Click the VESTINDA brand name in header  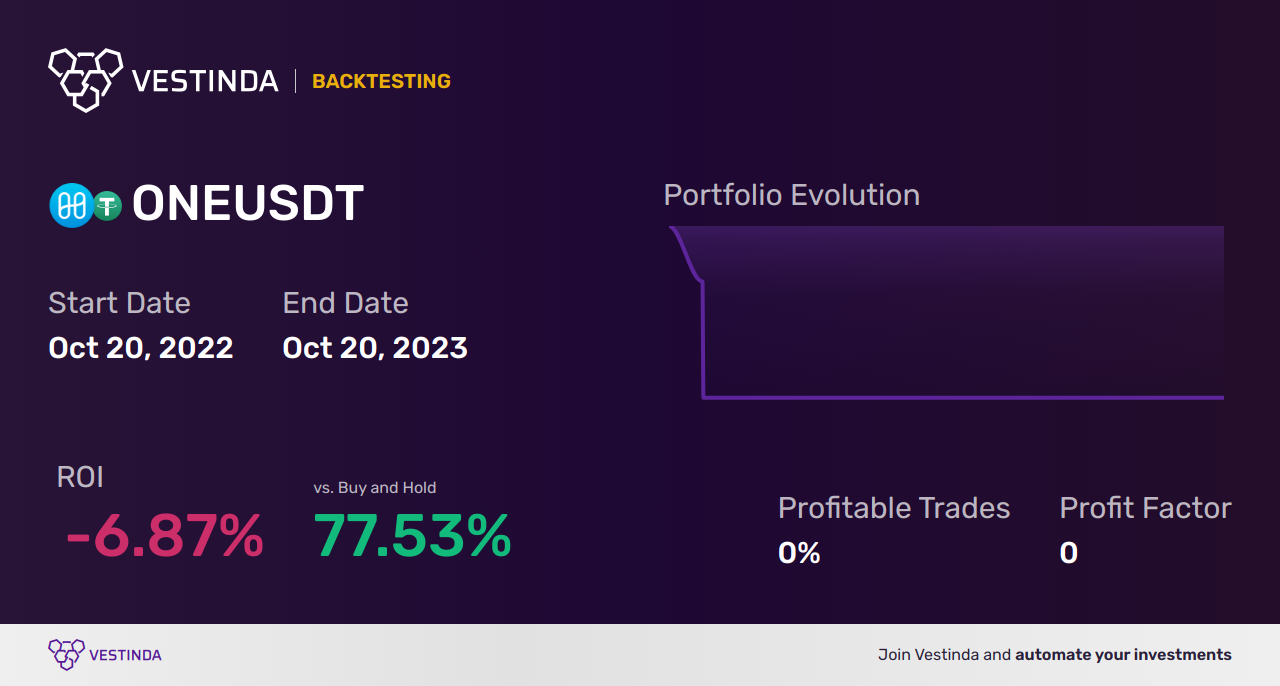pyautogui.click(x=205, y=81)
